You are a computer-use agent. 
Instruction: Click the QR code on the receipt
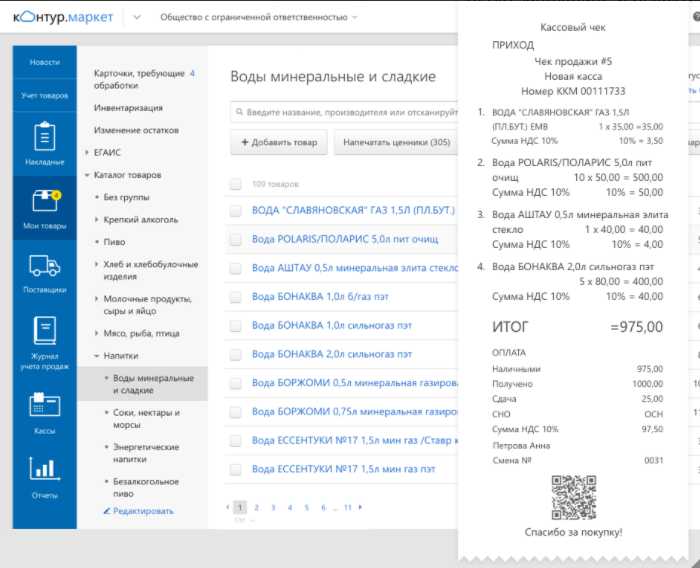[574, 497]
